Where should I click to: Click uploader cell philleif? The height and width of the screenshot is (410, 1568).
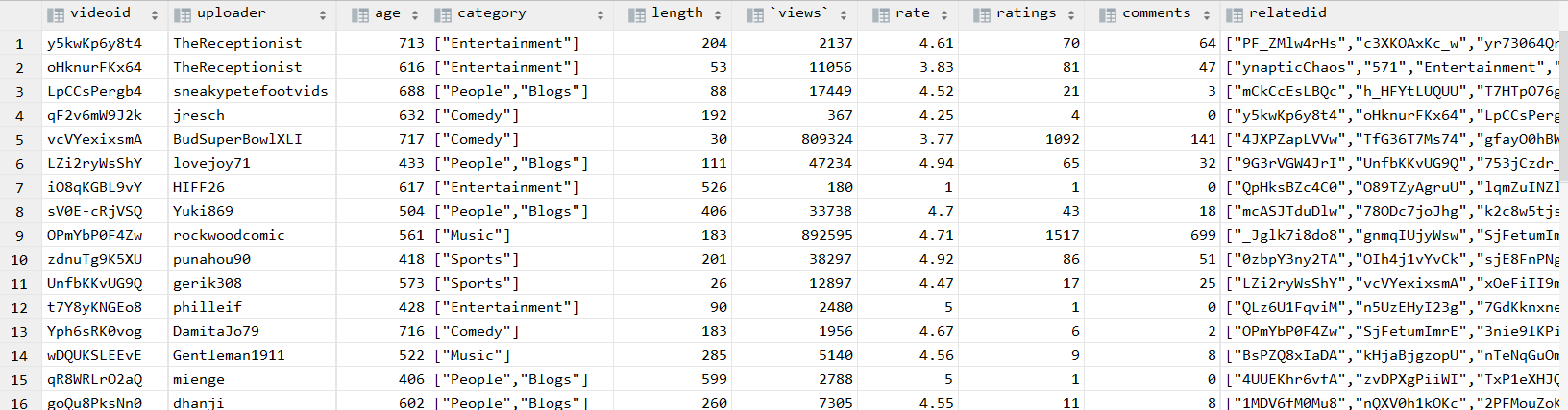pos(208,307)
